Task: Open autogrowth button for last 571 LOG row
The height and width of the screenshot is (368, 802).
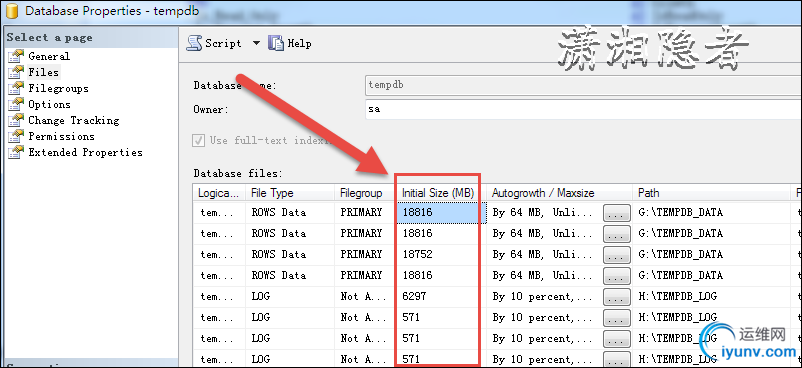Action: 617,359
